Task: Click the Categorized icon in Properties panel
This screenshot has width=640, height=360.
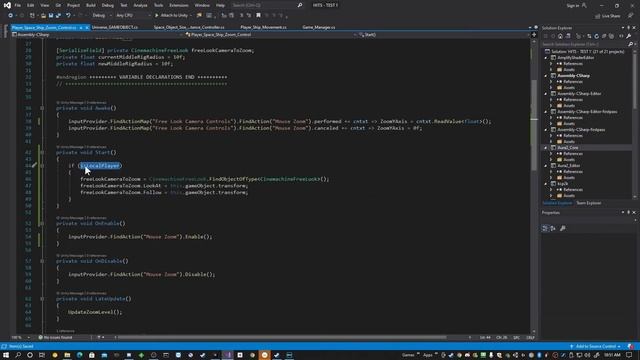Action: (545, 229)
